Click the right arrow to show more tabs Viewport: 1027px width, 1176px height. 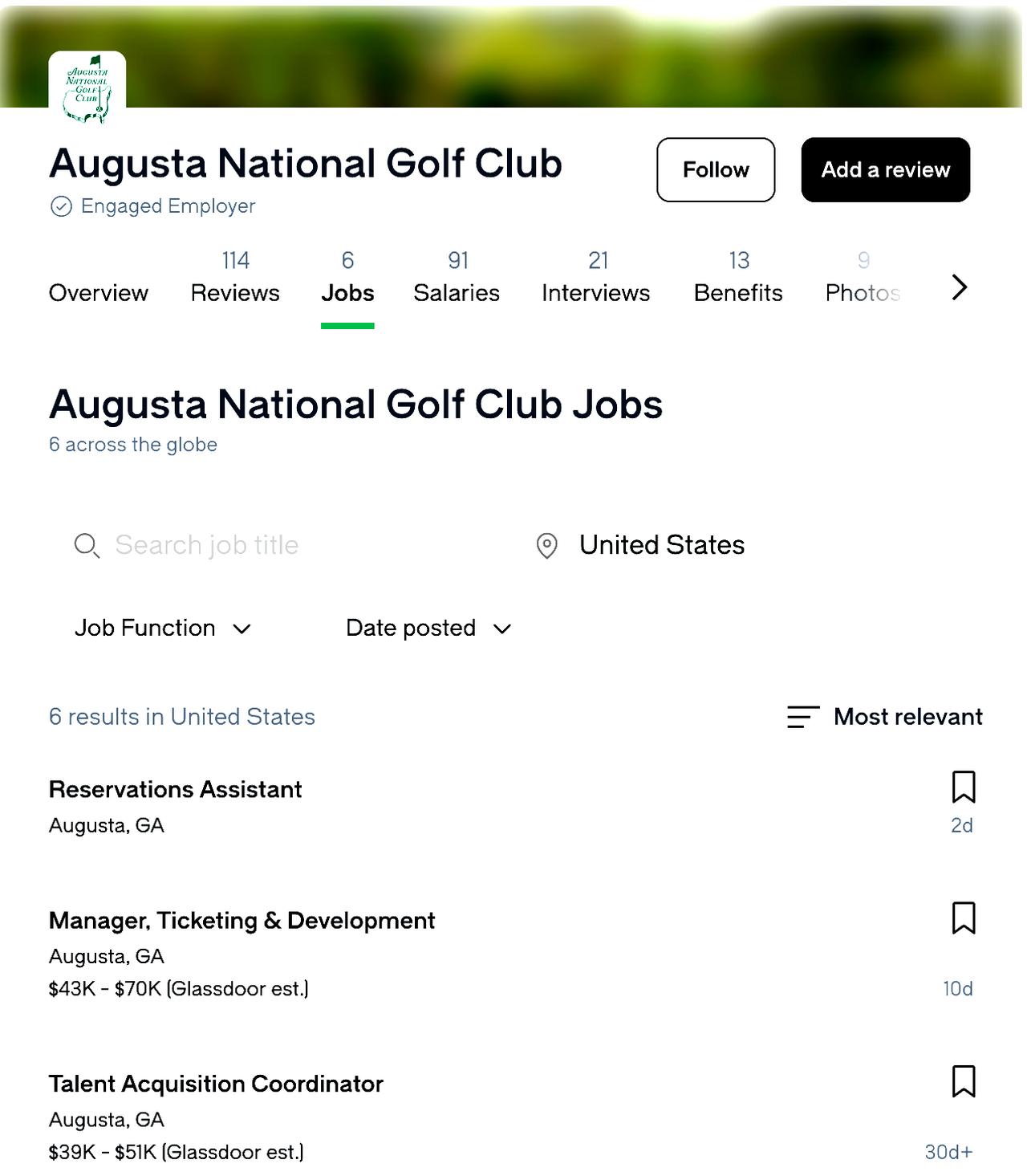click(x=960, y=287)
